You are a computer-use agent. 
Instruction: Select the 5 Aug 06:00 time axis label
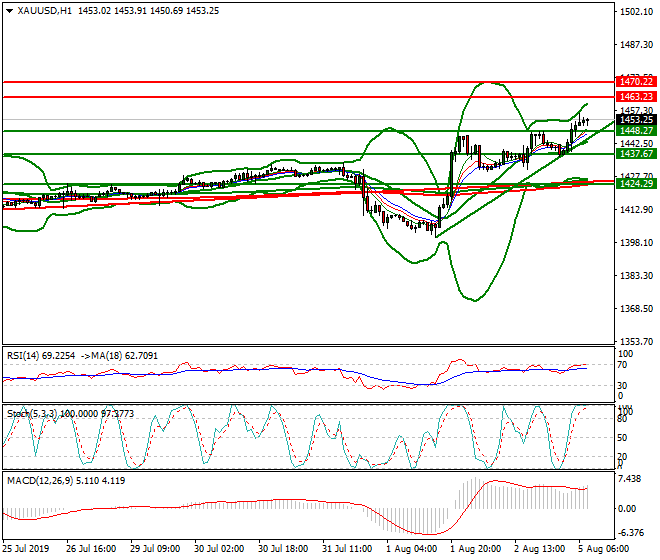coord(604,549)
